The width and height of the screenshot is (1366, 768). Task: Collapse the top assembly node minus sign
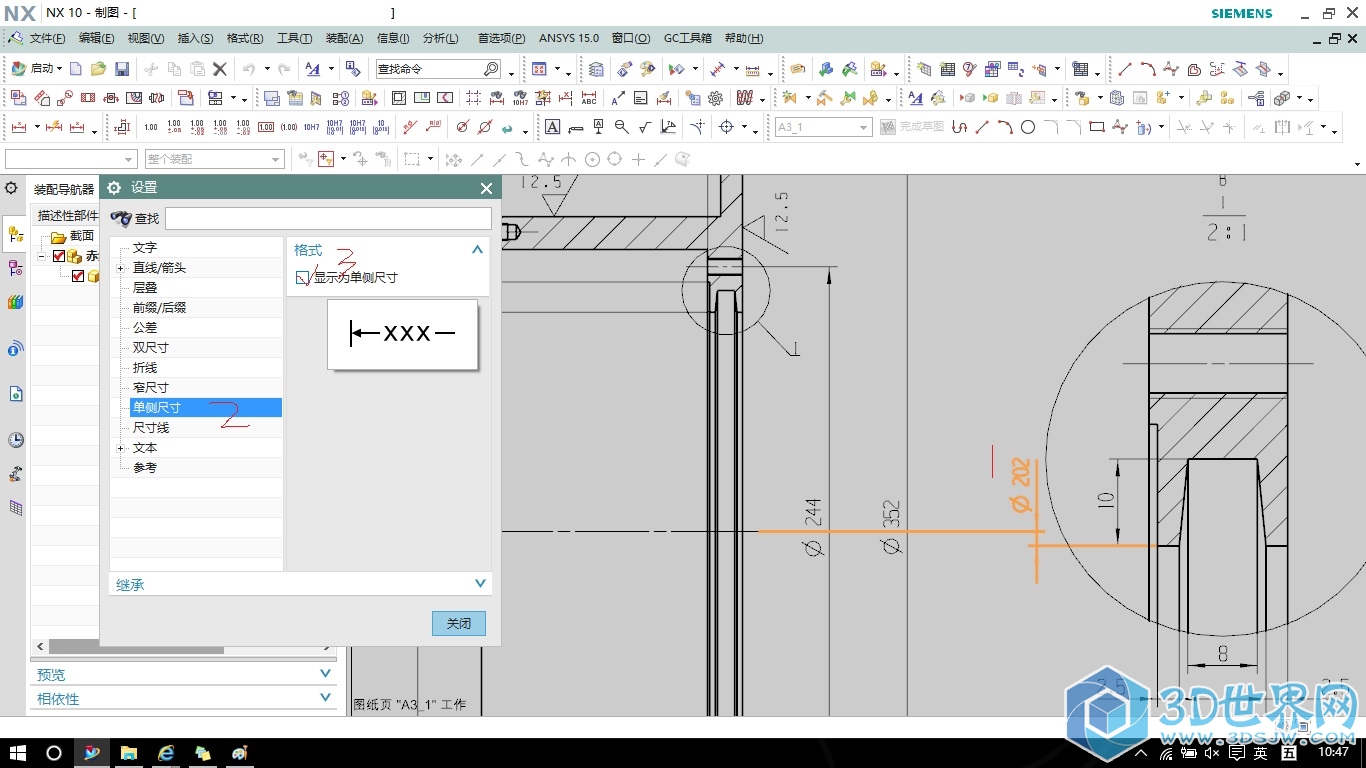(42, 256)
